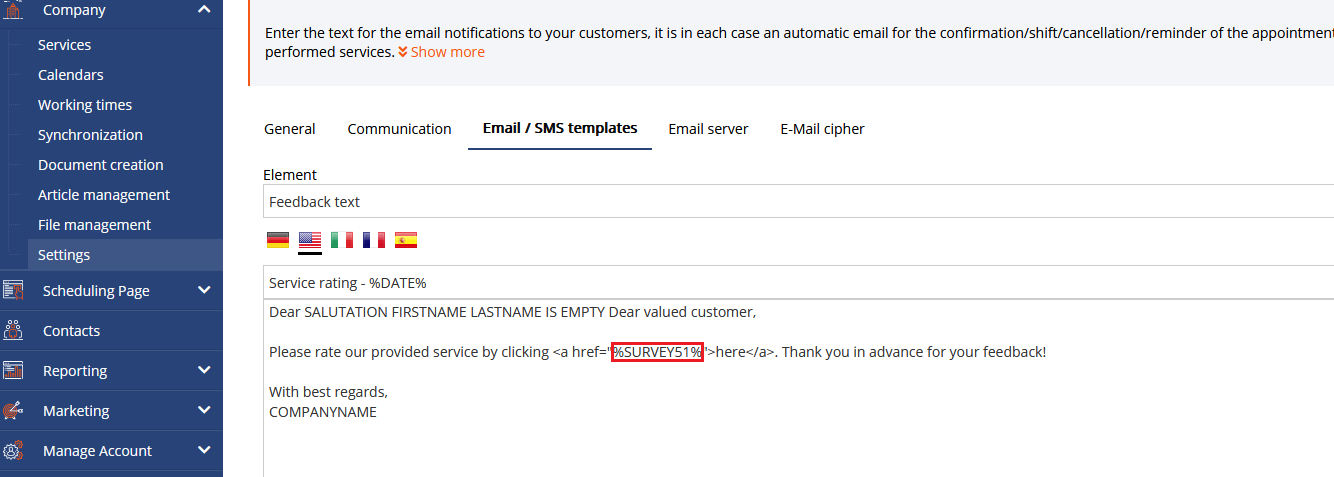Click the Scheduling Page sidebar icon
This screenshot has width=1334, height=477.
(x=13, y=290)
